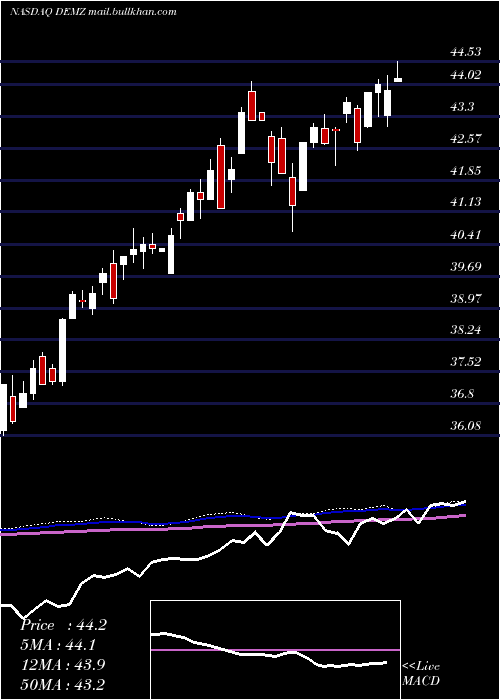Click the 38.24 price axis label
Viewport: 500px width, 700px height.
[466, 330]
